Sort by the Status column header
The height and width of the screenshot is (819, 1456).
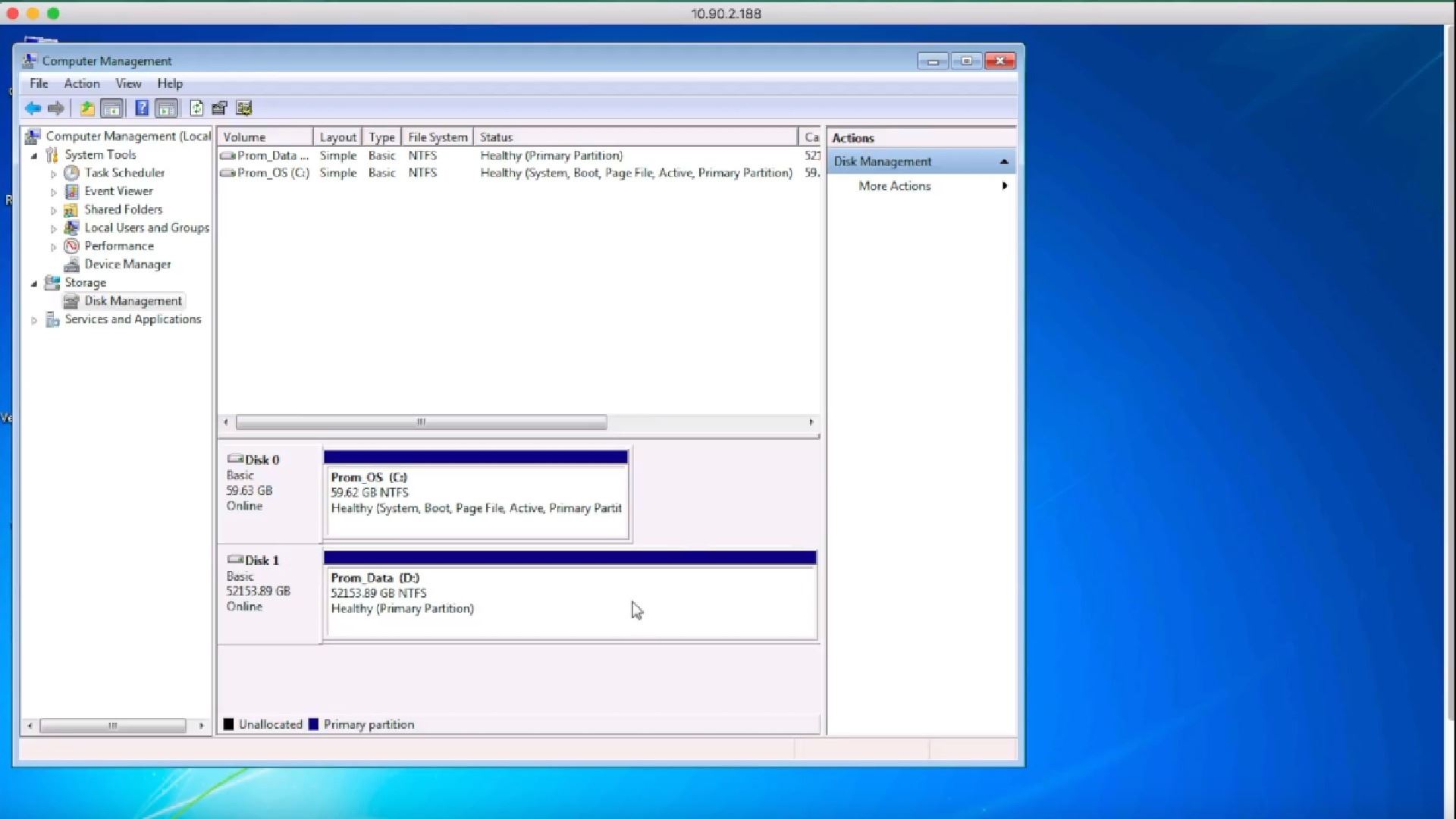[x=635, y=137]
